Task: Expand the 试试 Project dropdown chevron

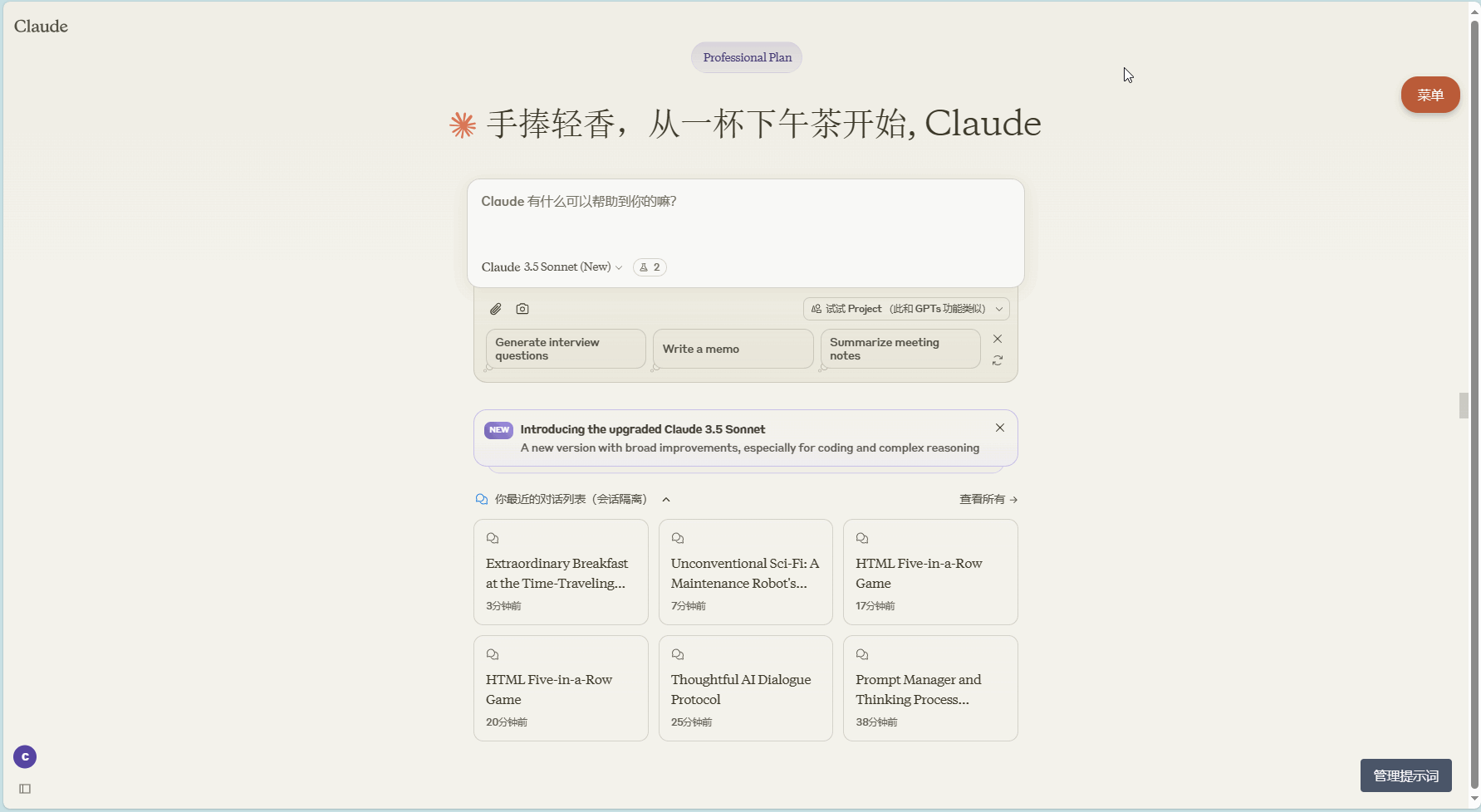Action: 998,308
